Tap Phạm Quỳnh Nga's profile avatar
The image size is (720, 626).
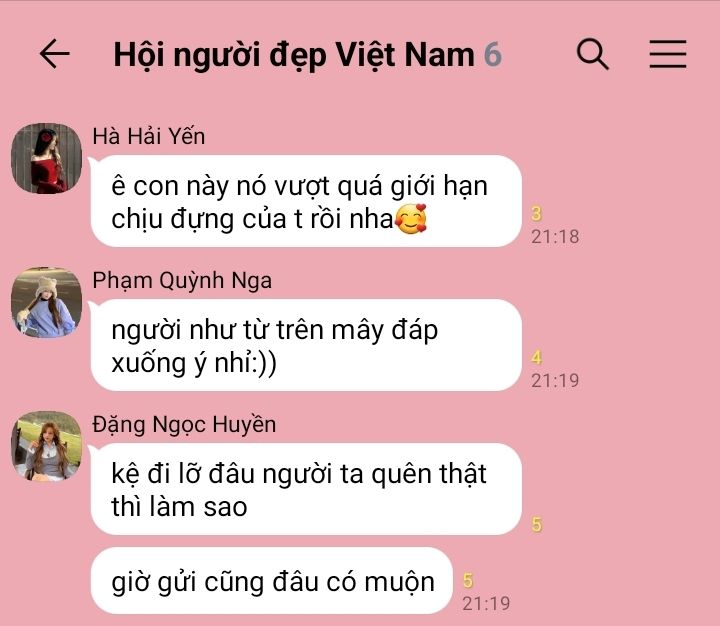(46, 302)
